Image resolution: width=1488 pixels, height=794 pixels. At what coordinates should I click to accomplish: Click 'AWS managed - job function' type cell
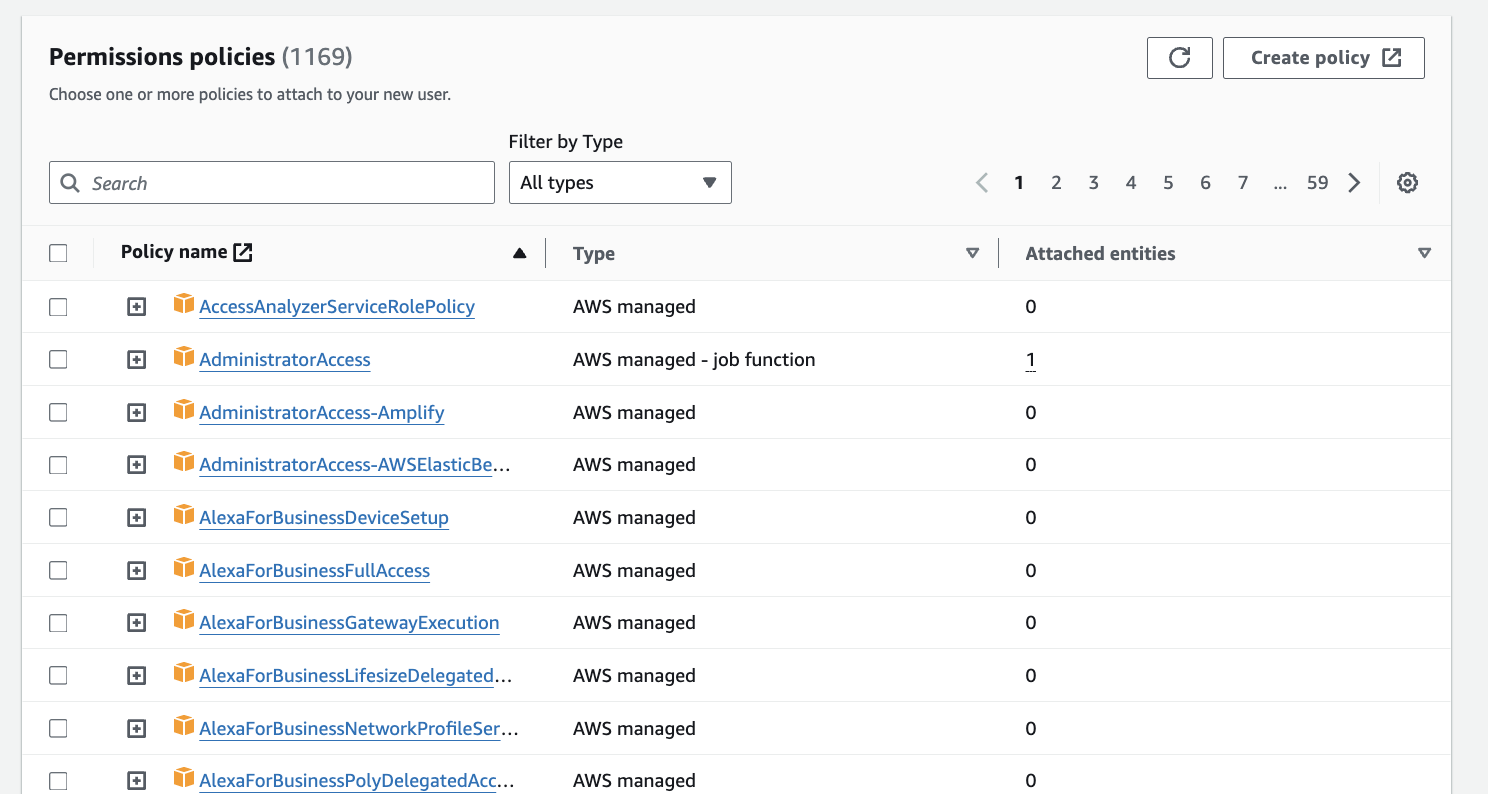694,360
